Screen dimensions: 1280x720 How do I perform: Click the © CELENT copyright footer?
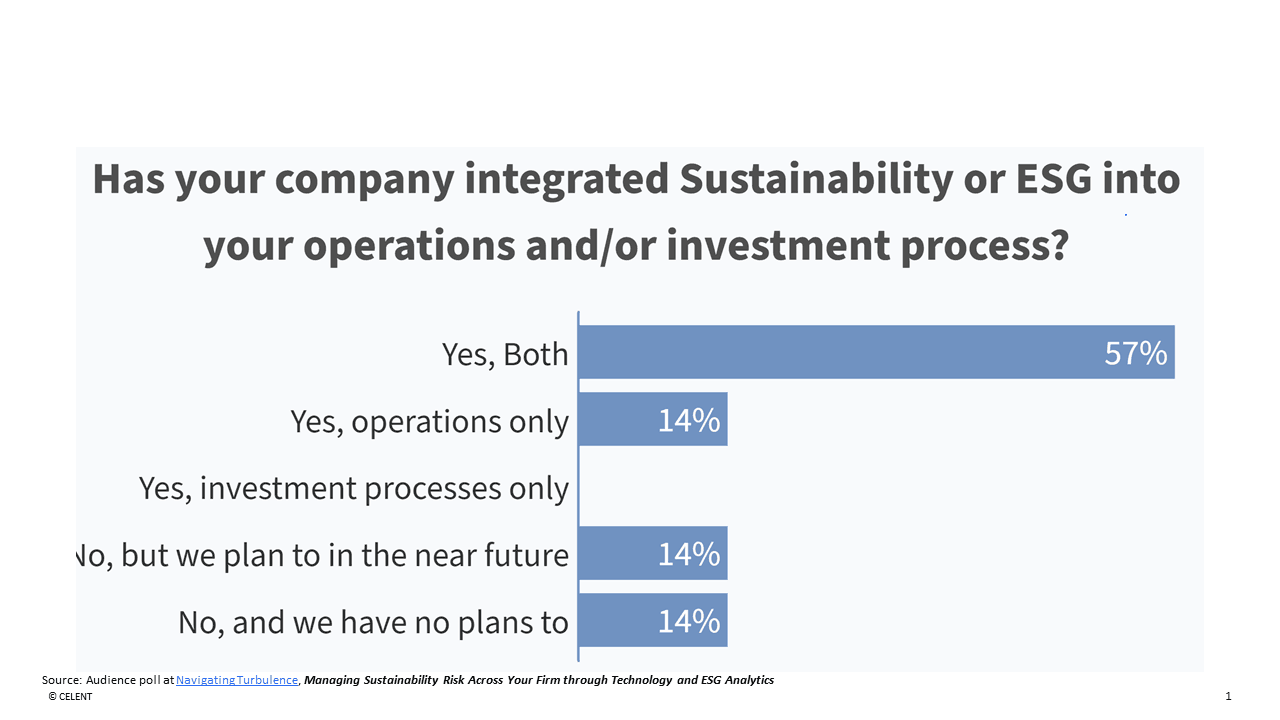coord(70,697)
